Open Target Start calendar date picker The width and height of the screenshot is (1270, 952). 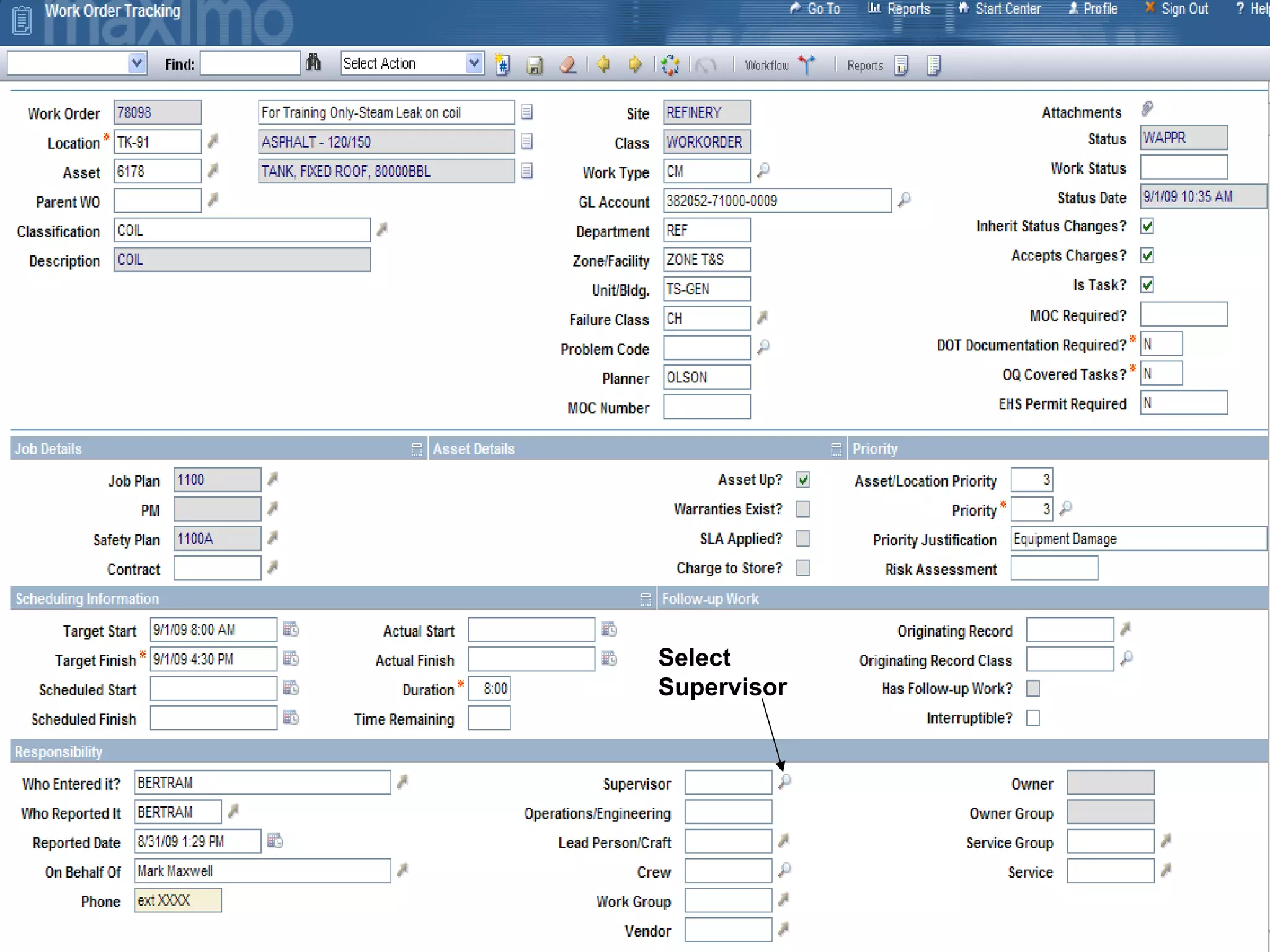[291, 629]
